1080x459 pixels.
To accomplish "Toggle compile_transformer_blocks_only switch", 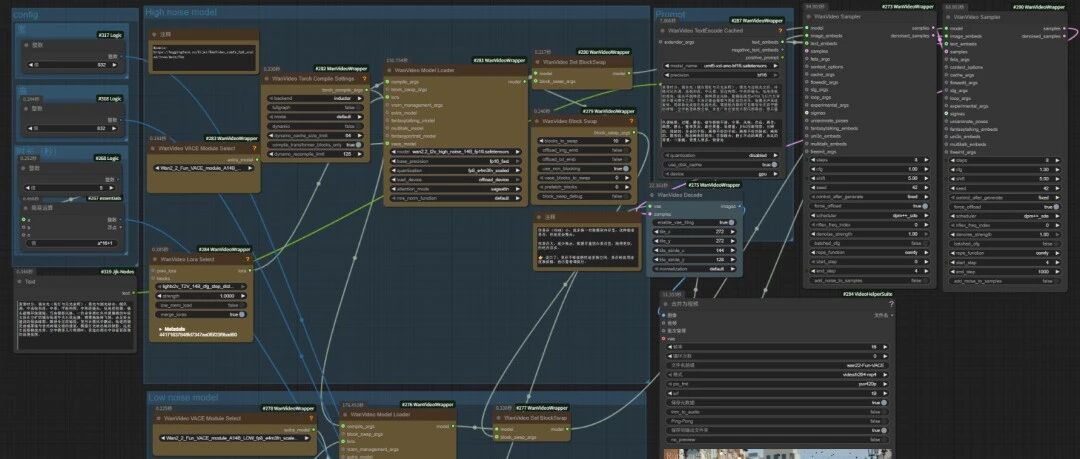I will pyautogui.click(x=317, y=145).
